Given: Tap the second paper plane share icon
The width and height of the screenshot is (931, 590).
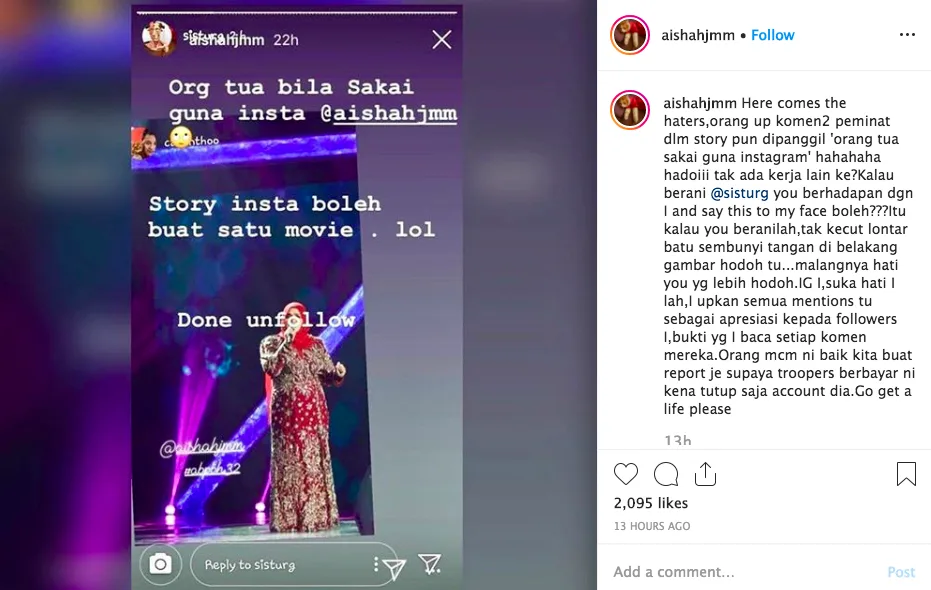Looking at the screenshot, I should point(430,563).
